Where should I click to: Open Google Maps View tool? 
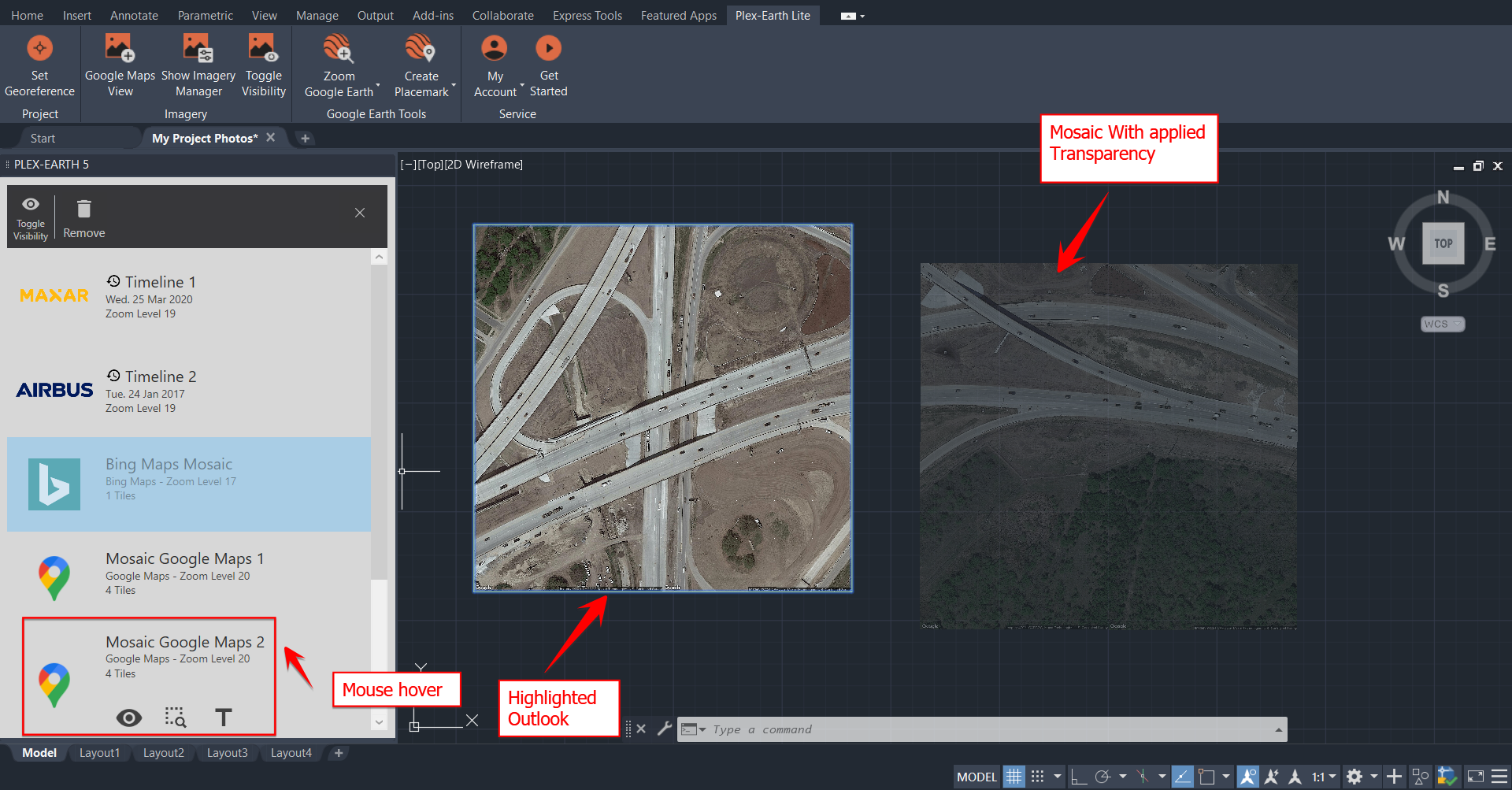(120, 49)
